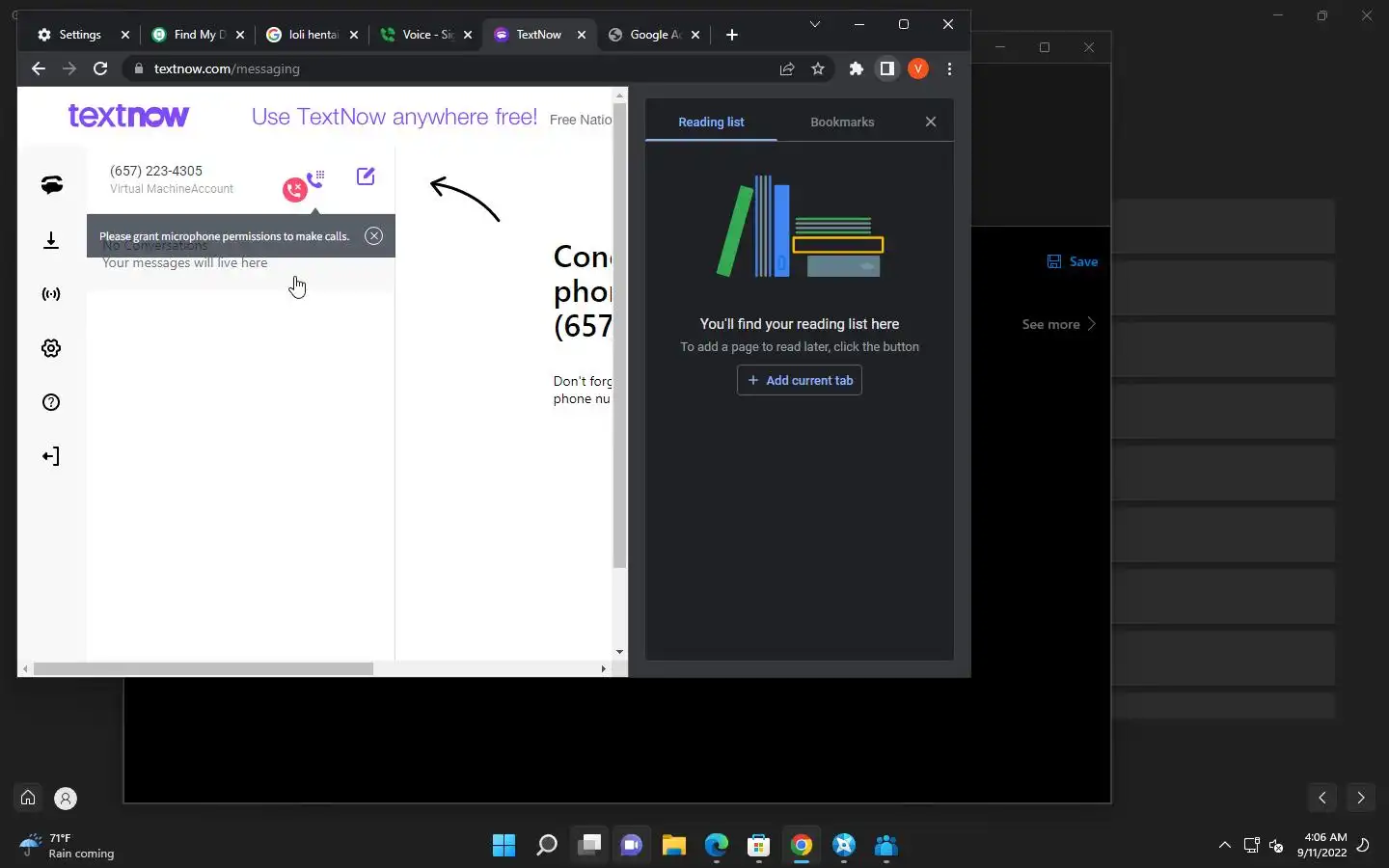Click the download app icon in TextNow sidebar
The height and width of the screenshot is (868, 1389).
51,240
